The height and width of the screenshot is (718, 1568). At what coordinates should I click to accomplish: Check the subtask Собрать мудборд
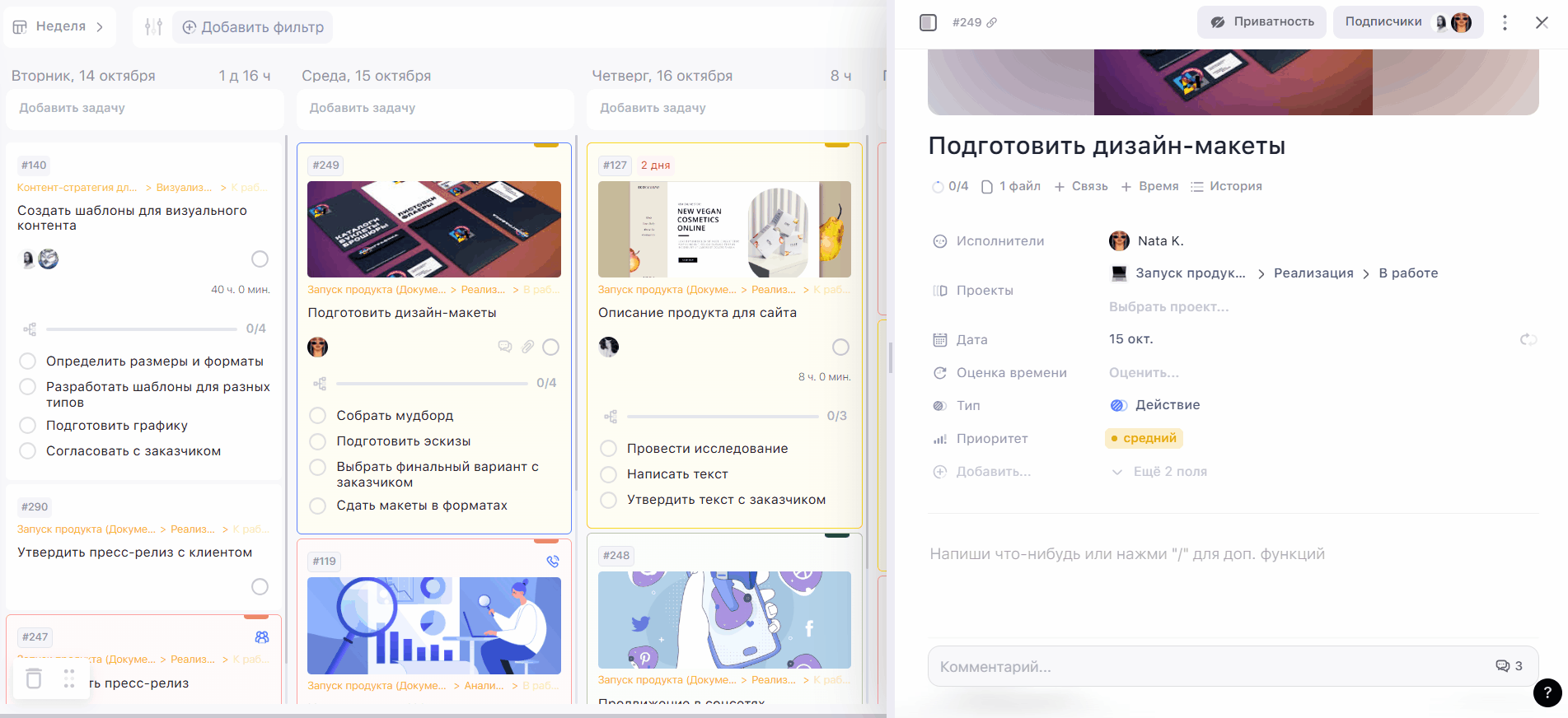tap(317, 416)
